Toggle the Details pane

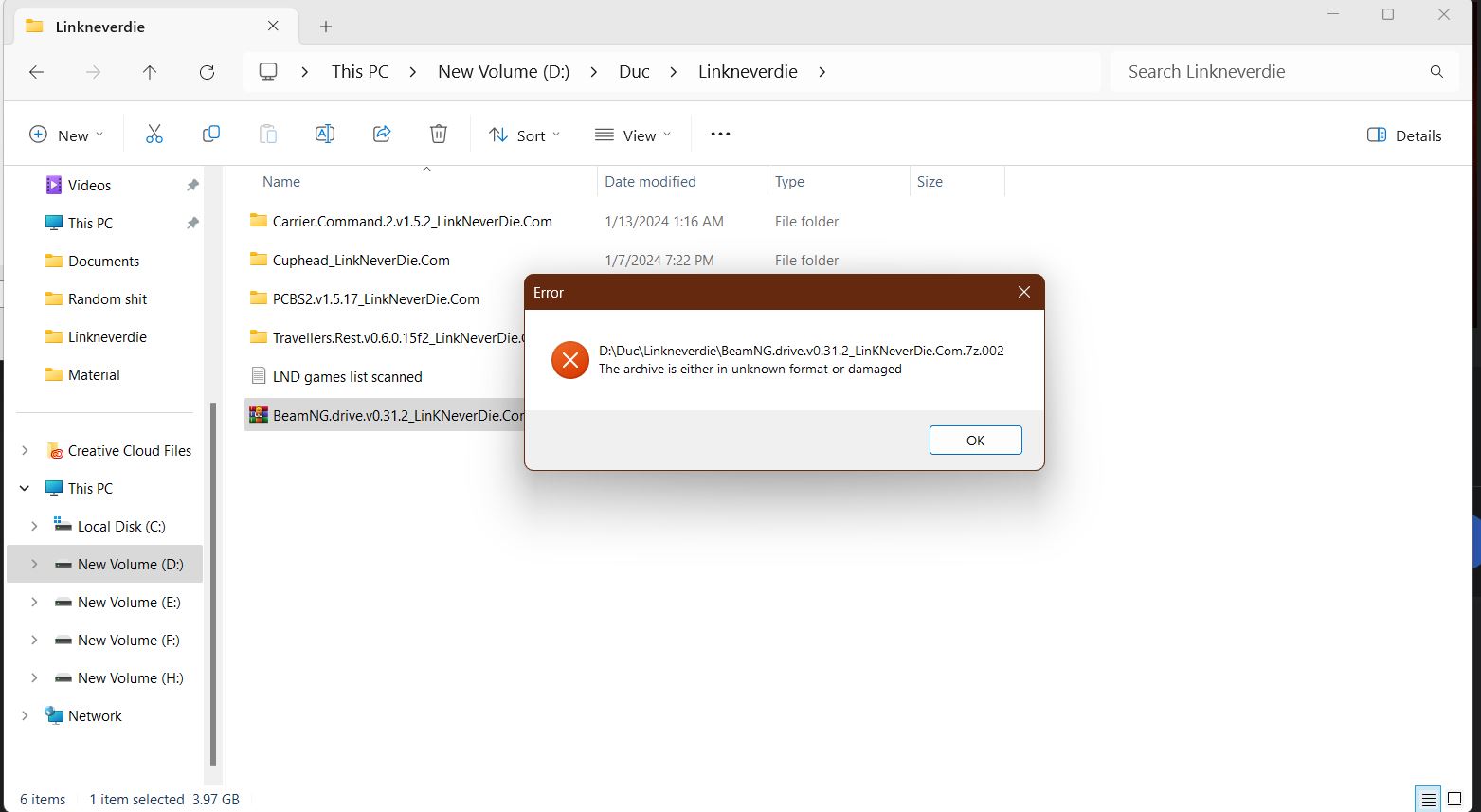(x=1404, y=135)
